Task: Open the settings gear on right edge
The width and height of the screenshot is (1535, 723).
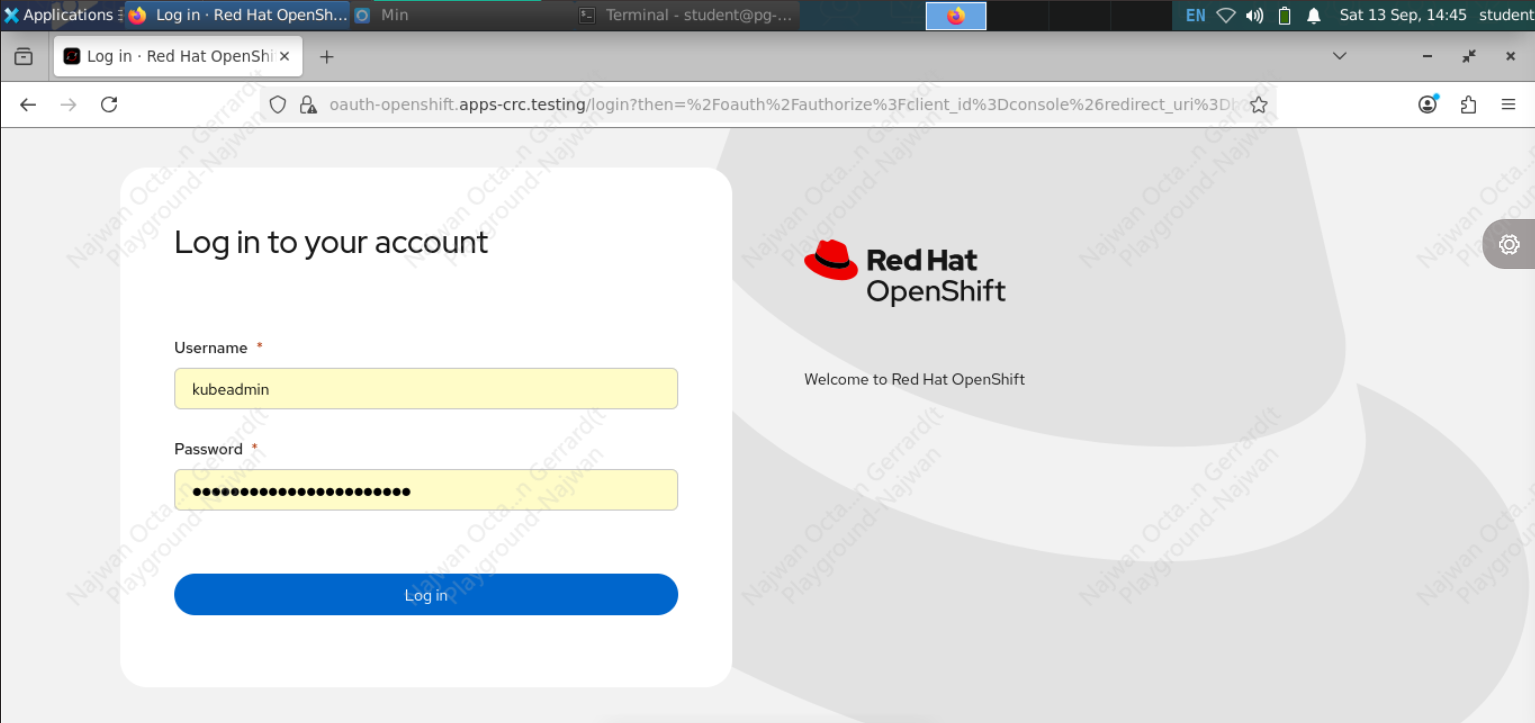Action: 1509,244
